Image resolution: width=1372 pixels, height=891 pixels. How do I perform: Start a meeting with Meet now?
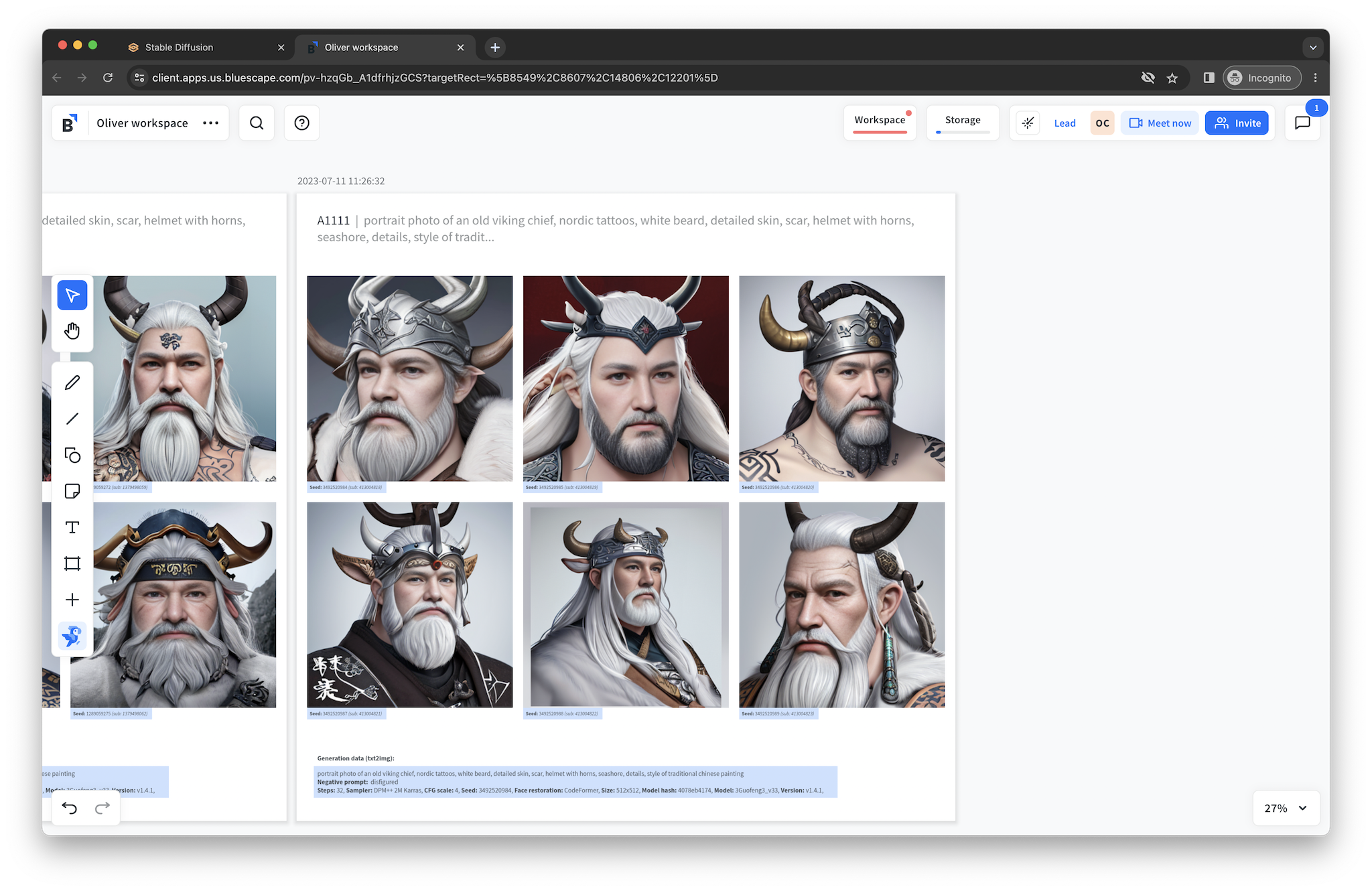(x=1160, y=123)
